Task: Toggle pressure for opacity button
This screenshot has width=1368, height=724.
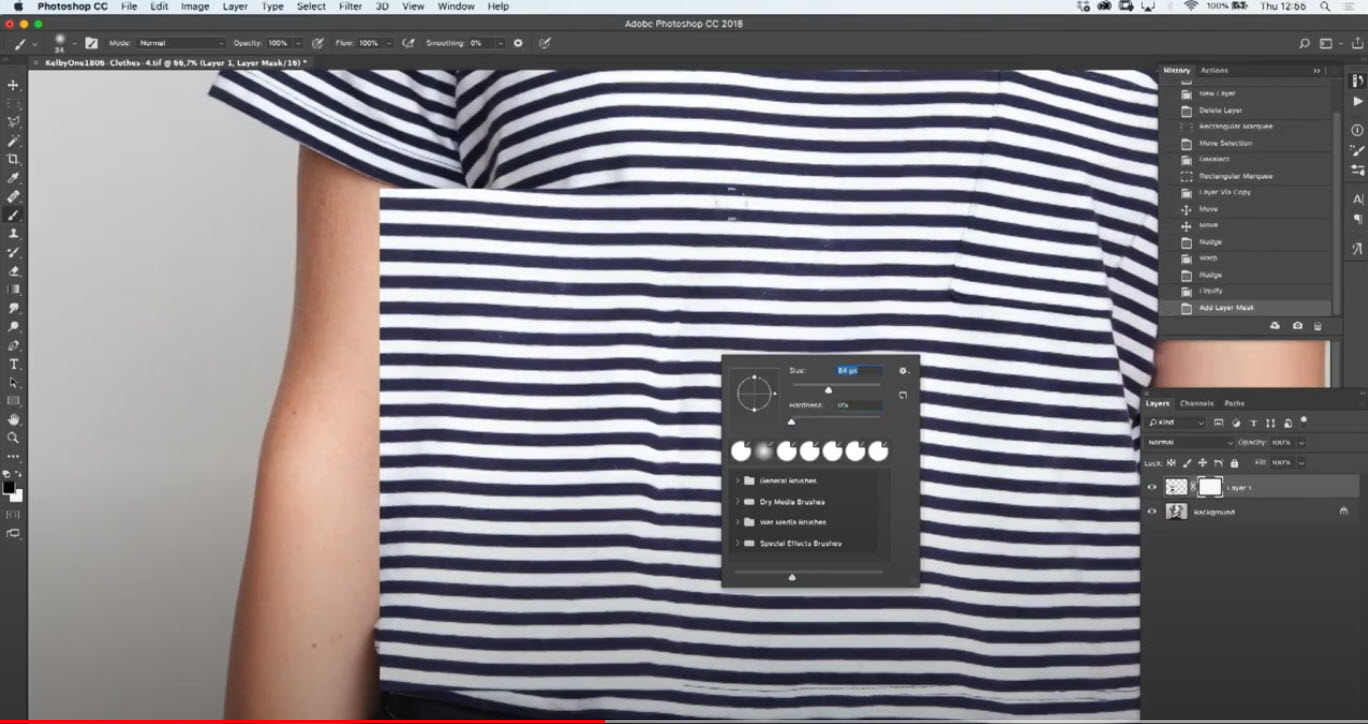Action: pyautogui.click(x=318, y=43)
